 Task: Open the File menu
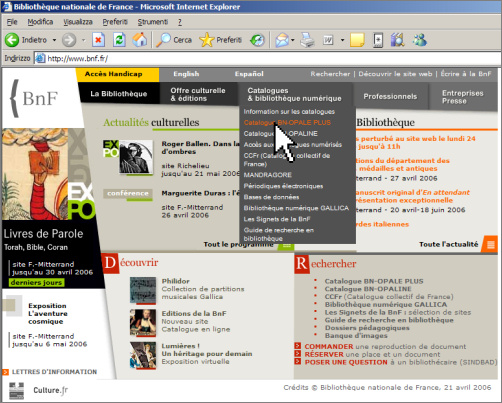[12, 22]
